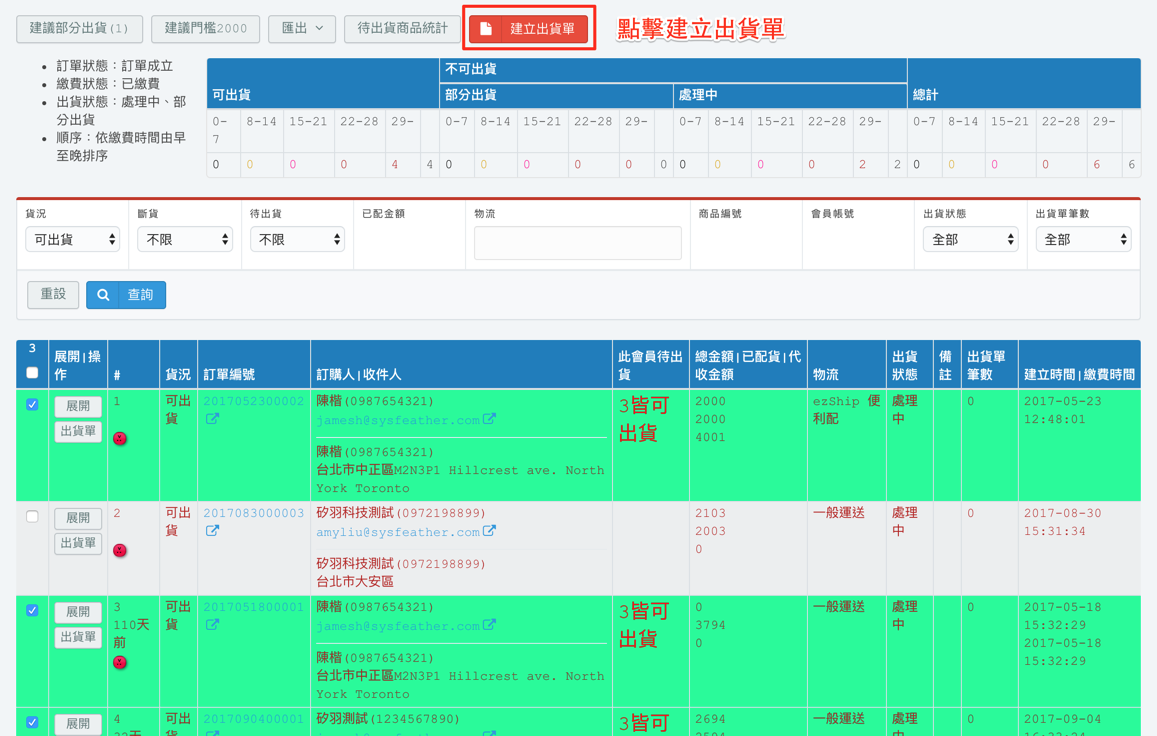The image size is (1157, 736).
Task: Open external link icon for order 2017051800001
Action: click(212, 626)
